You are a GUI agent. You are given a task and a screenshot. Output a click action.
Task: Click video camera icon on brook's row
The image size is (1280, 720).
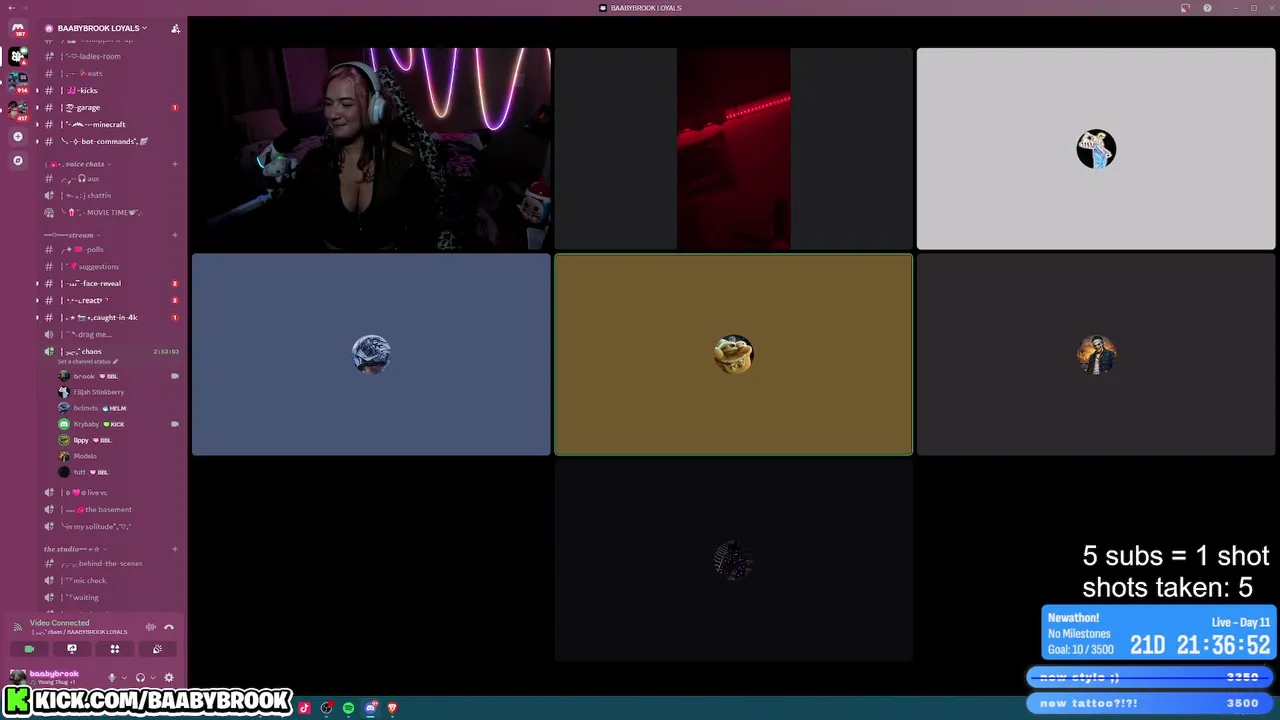point(175,376)
